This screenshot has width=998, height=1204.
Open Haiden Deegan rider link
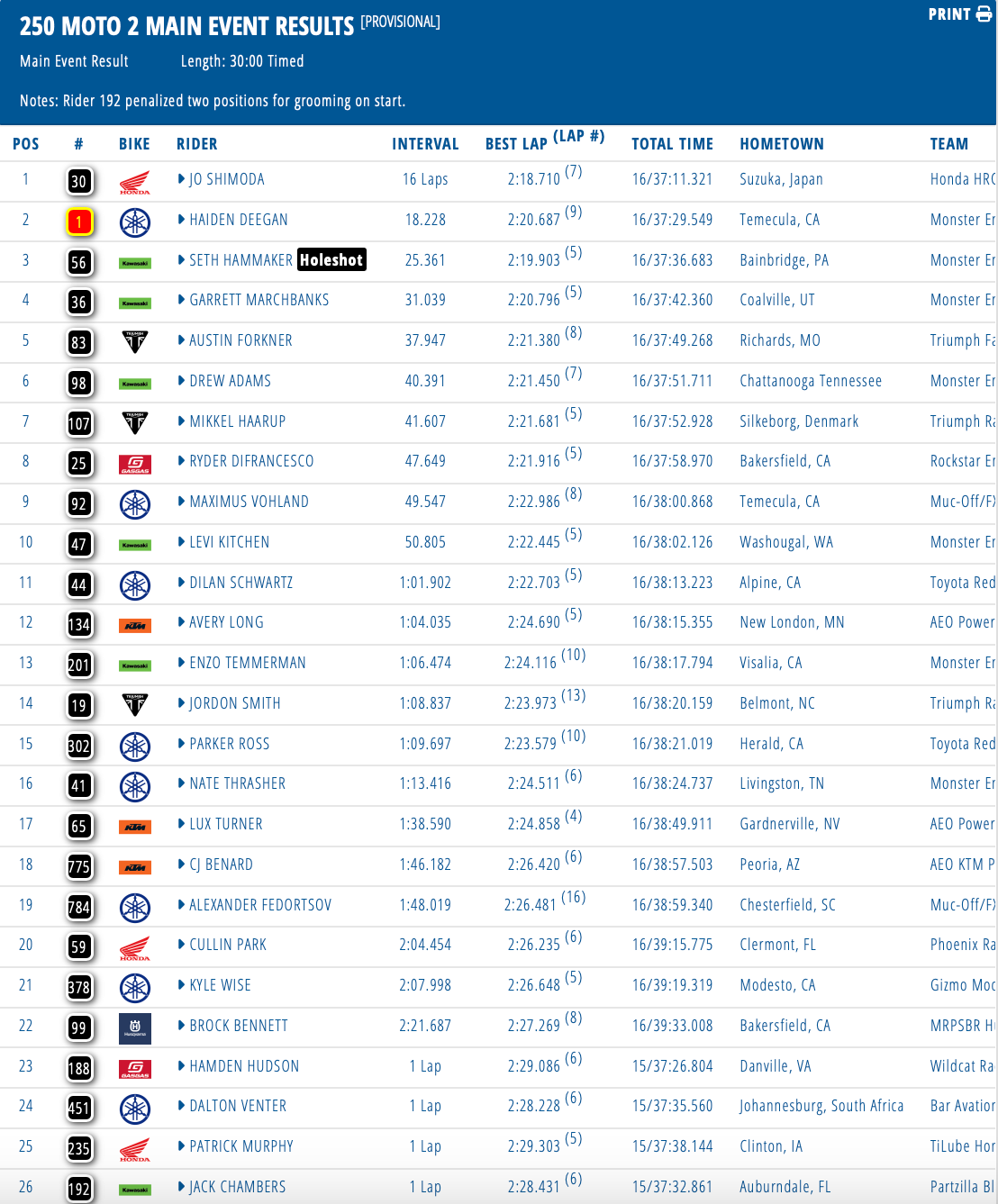239,220
